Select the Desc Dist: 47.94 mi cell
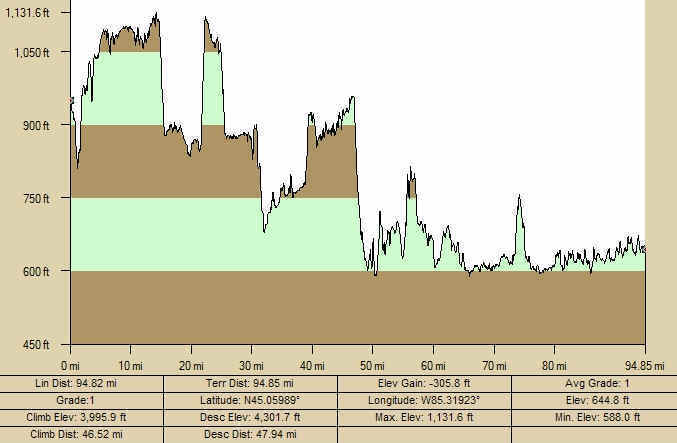The height and width of the screenshot is (443, 677). point(249,434)
